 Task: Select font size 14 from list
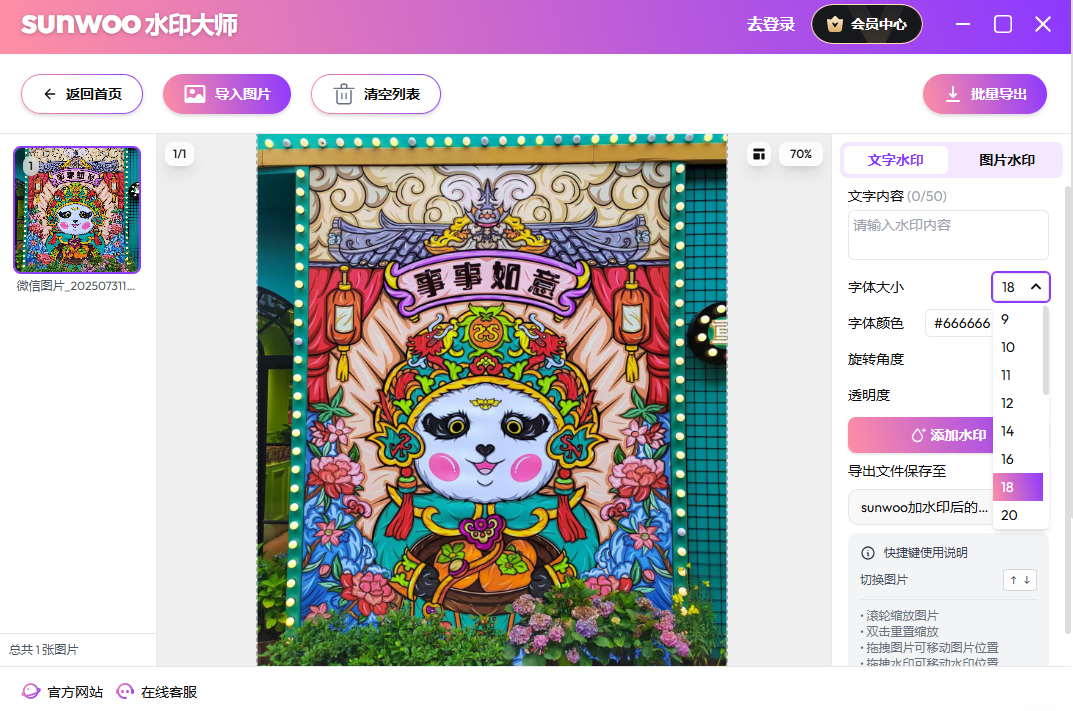pos(1008,431)
